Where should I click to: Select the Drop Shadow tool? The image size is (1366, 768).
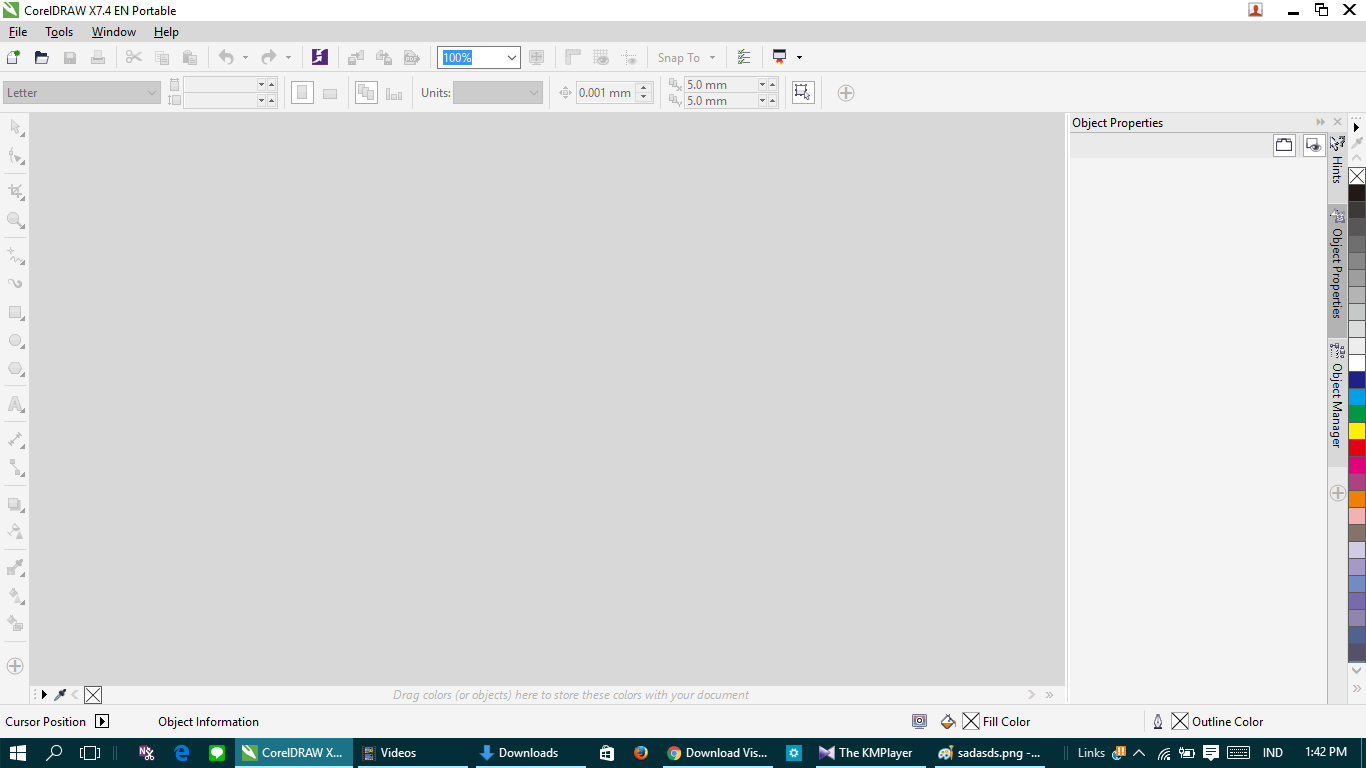(x=15, y=504)
